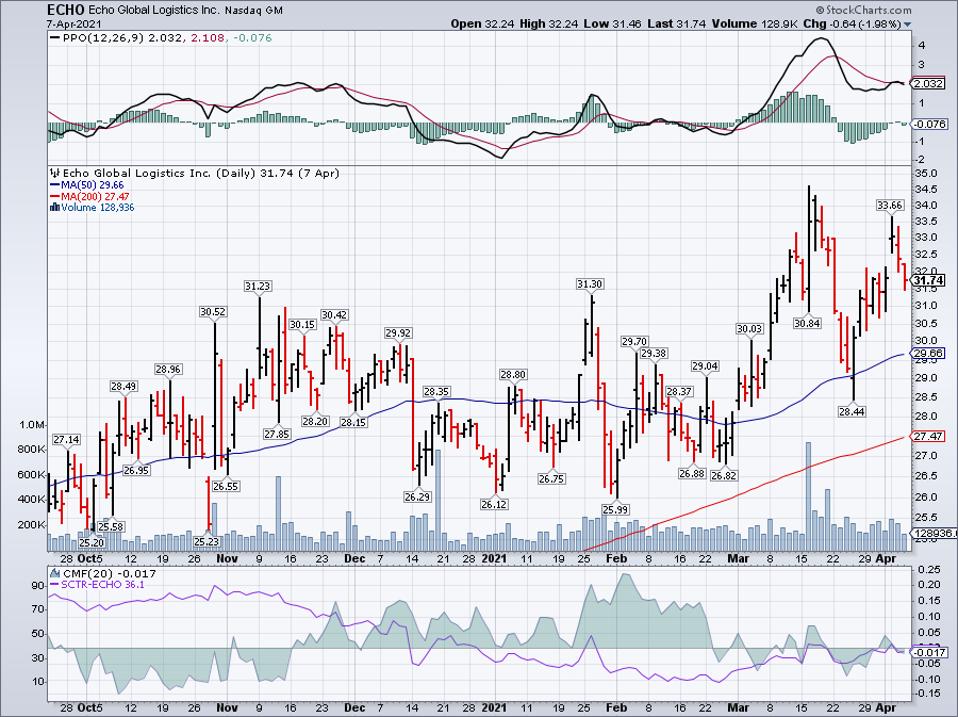958x717 pixels.
Task: Click the 28.96 price label
Action: tap(168, 369)
